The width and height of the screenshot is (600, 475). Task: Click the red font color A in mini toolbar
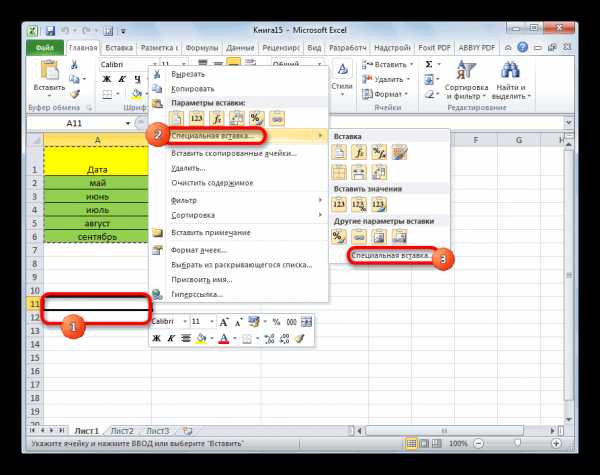pos(224,338)
